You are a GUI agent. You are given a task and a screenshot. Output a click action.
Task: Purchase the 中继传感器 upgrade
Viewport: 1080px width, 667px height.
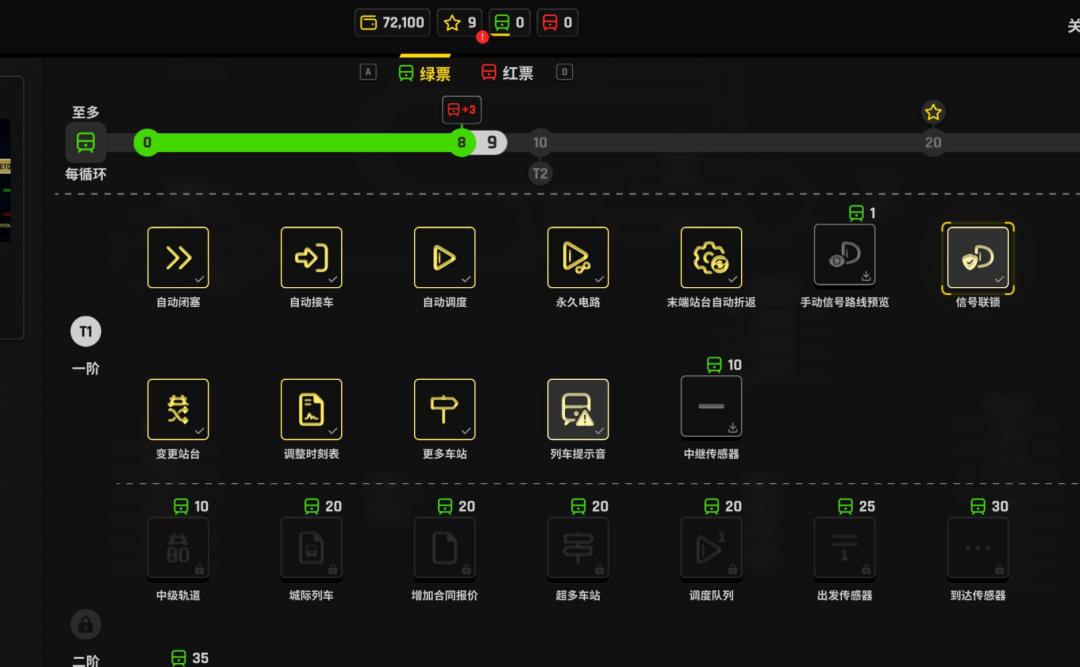[711, 406]
